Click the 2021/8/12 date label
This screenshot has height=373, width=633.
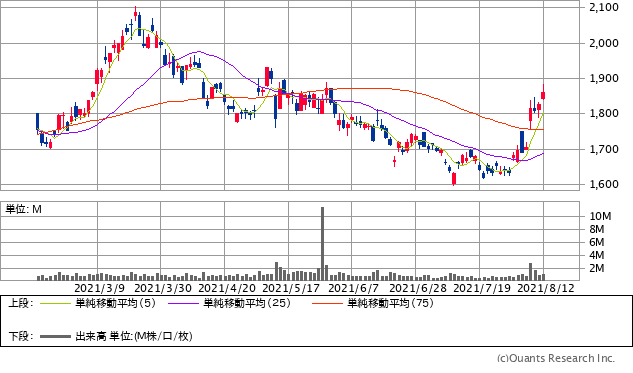point(546,288)
